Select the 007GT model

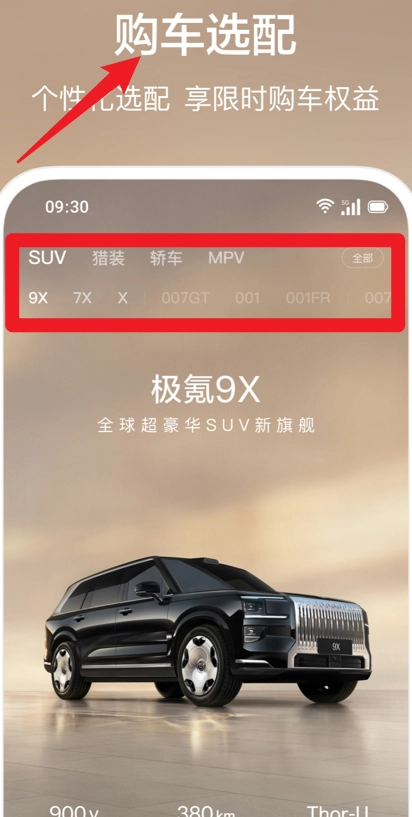(x=185, y=298)
